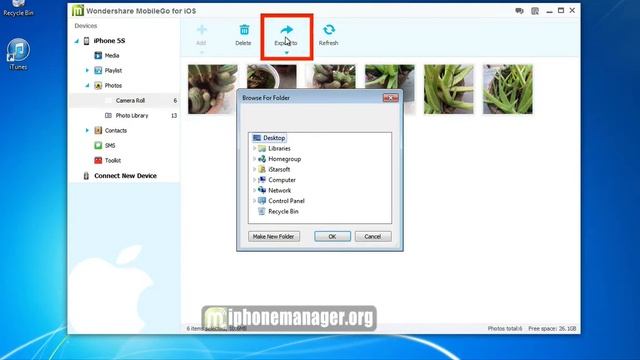640x360 pixels.
Task: Expand the Playlist tree node
Action: tap(87, 70)
